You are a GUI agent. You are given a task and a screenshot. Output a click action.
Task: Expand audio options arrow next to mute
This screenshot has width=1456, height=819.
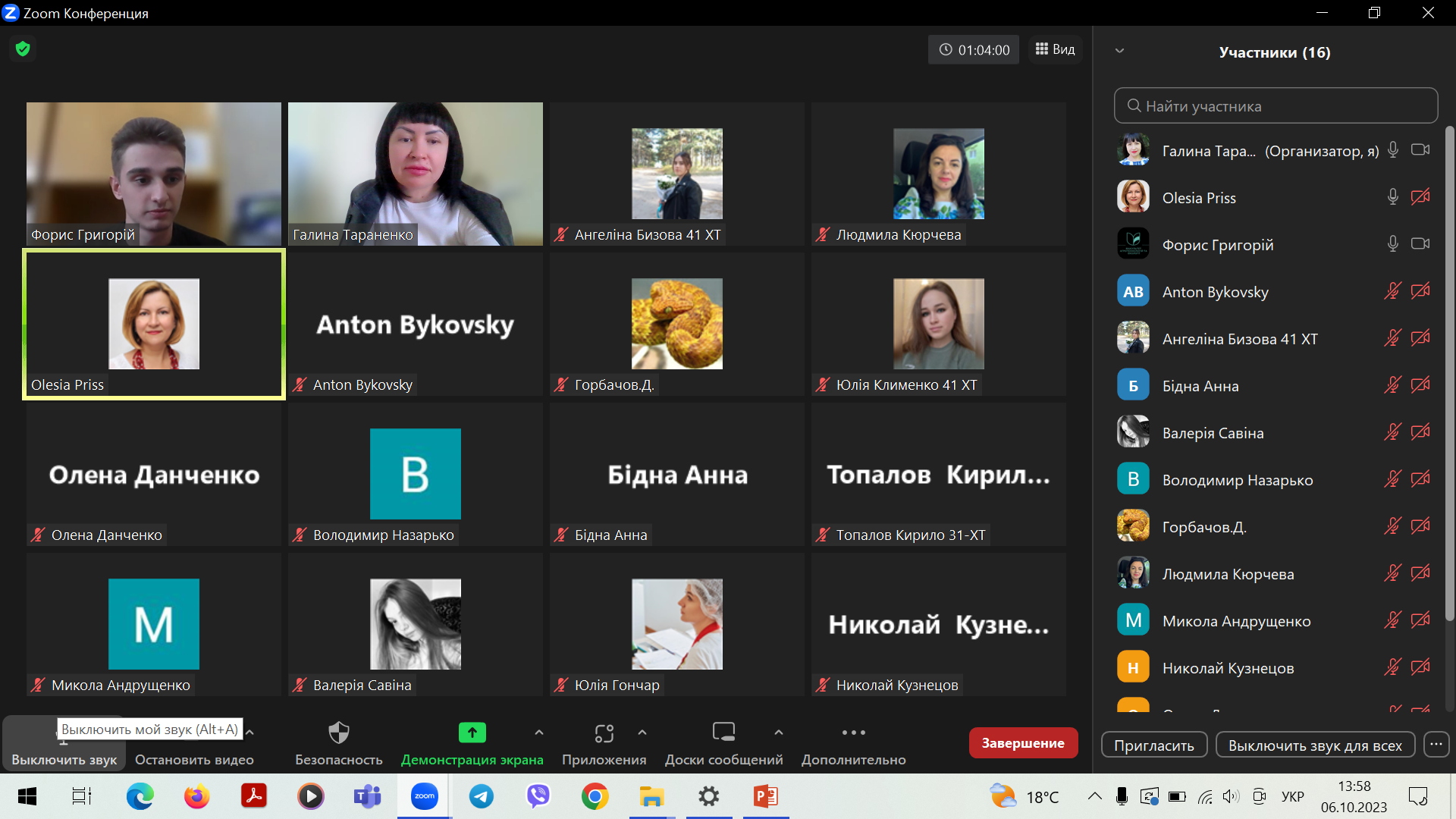(x=249, y=733)
